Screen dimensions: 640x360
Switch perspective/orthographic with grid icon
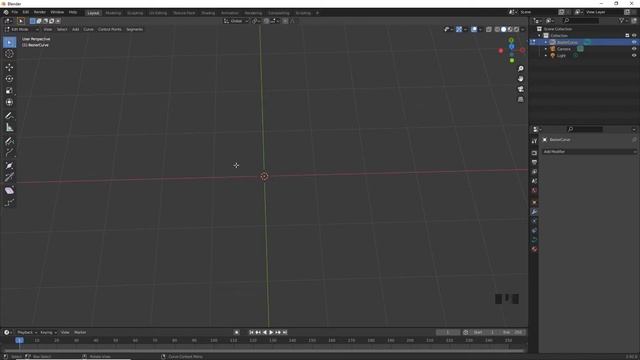click(520, 99)
